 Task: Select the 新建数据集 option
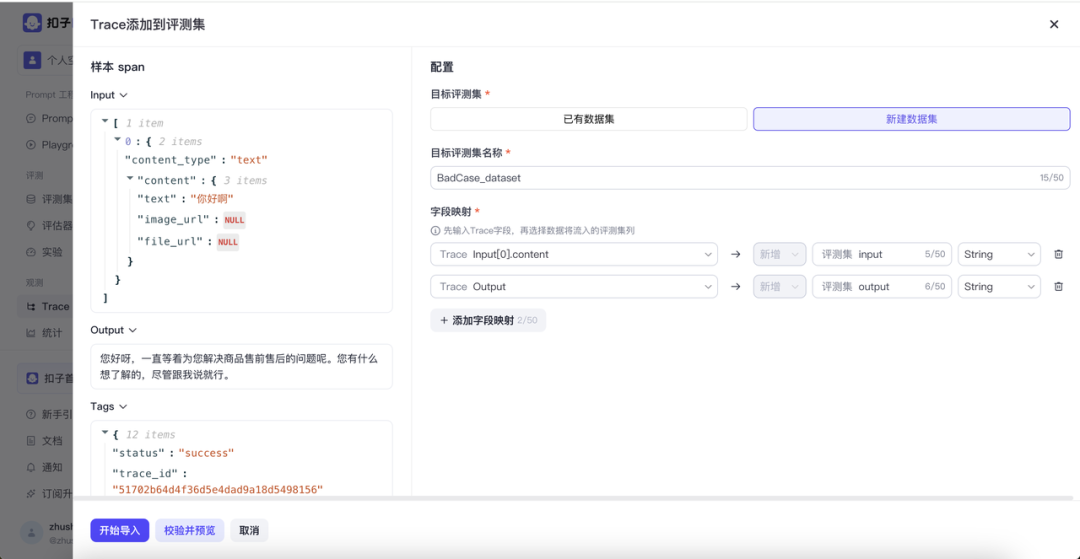(x=911, y=119)
